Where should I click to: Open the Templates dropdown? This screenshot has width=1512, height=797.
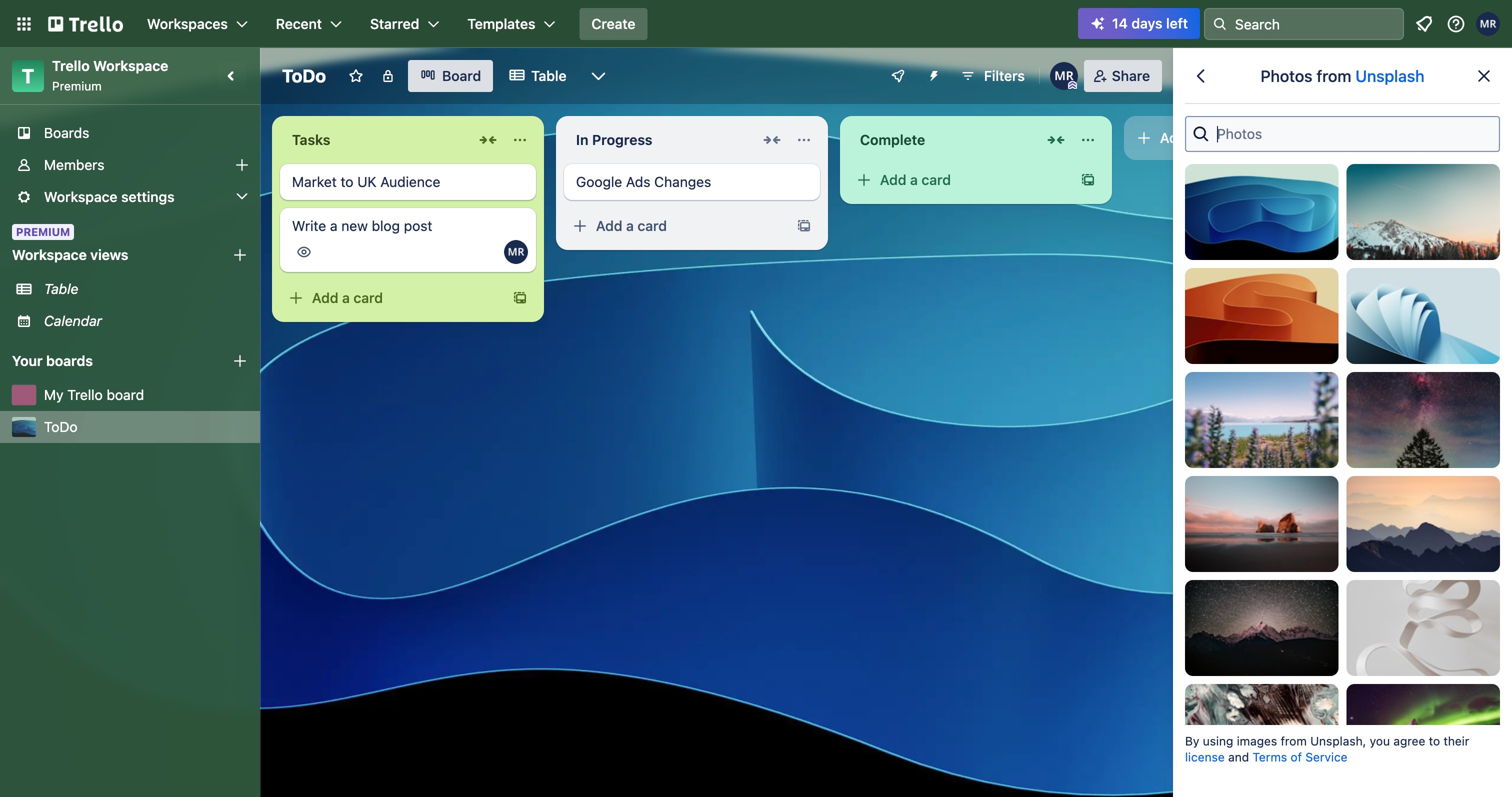510,24
